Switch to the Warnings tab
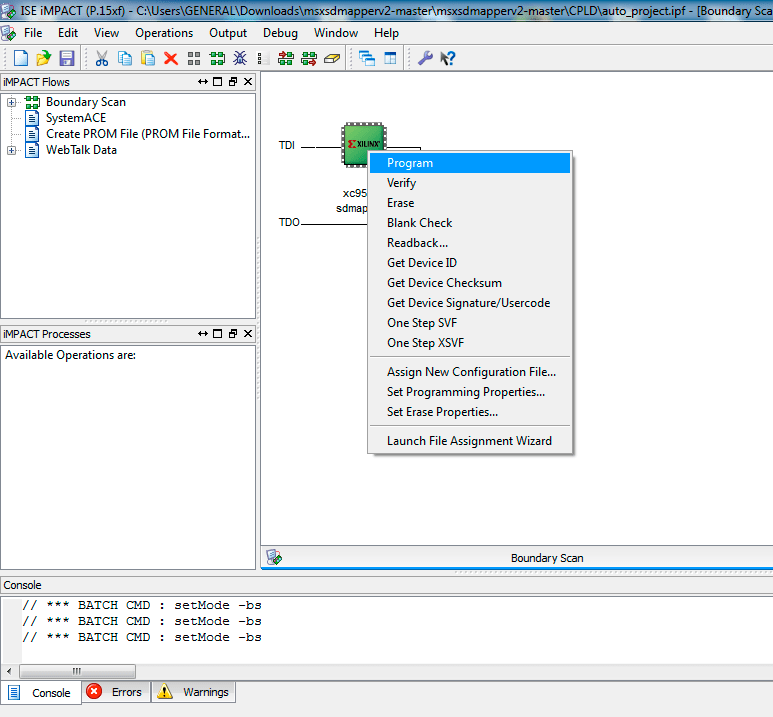Screen dimensions: 773x717 pos(194,692)
